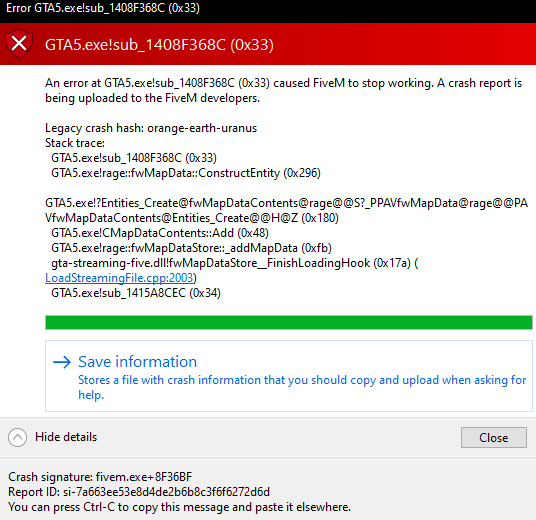Screen dimensions: 536x520
Task: Click the error description paragraph about FiveM
Action: click(284, 90)
